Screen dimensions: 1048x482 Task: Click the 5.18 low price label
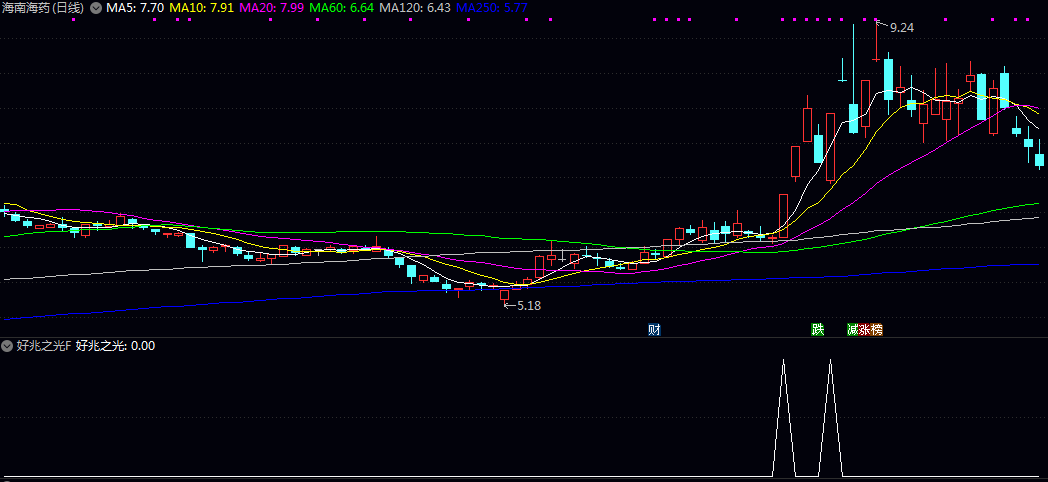(528, 306)
